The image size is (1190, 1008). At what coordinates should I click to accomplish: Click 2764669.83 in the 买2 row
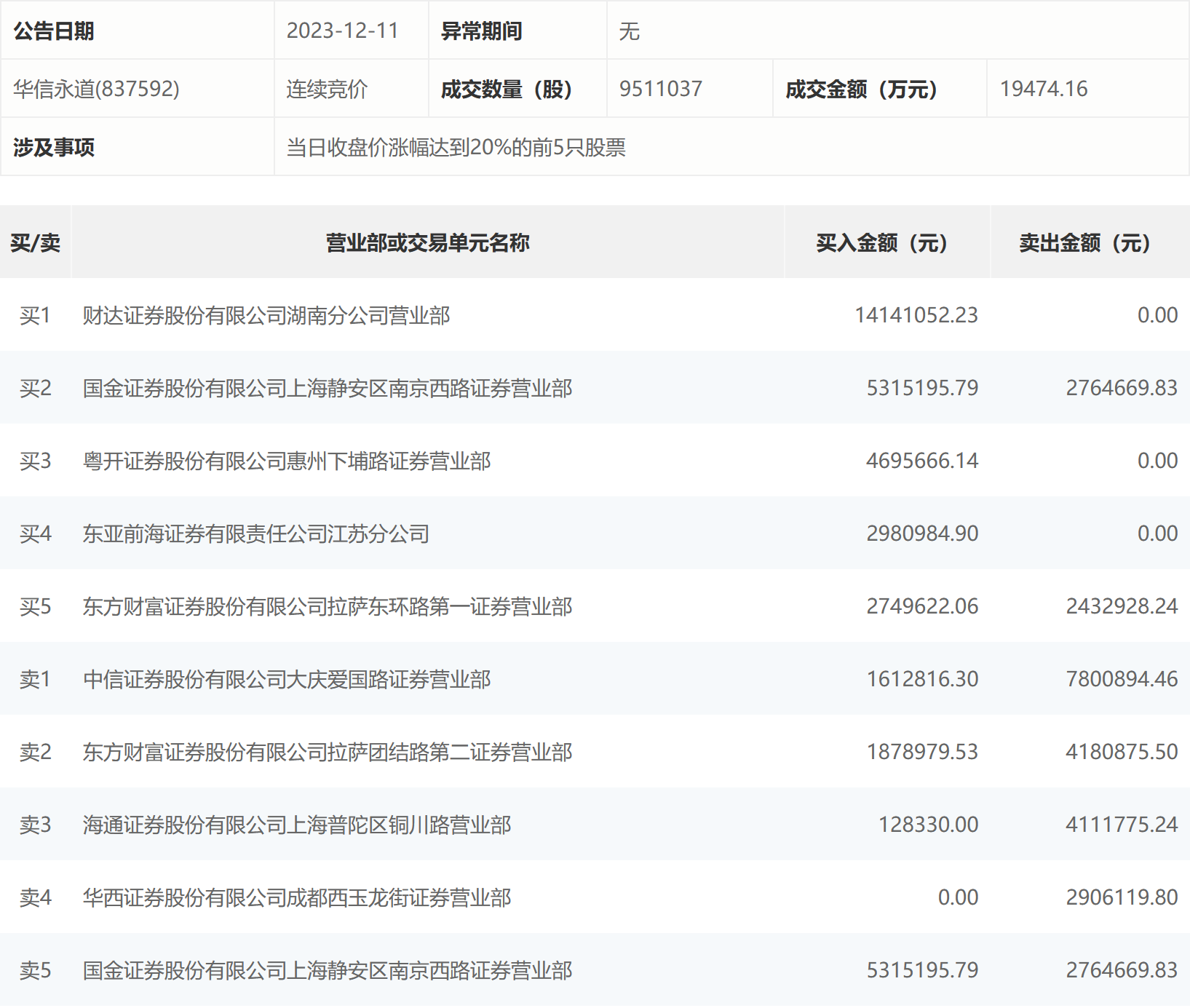(1122, 388)
